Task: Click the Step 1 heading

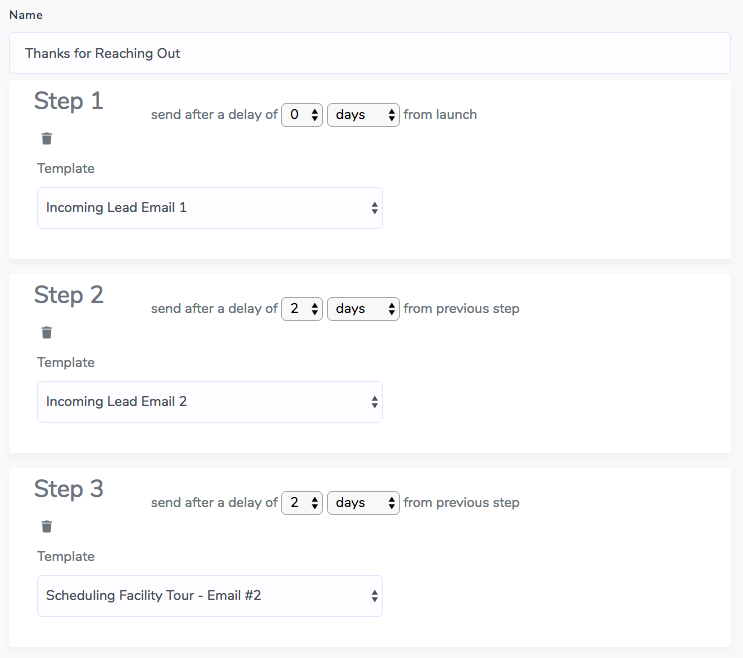Action: pyautogui.click(x=69, y=101)
